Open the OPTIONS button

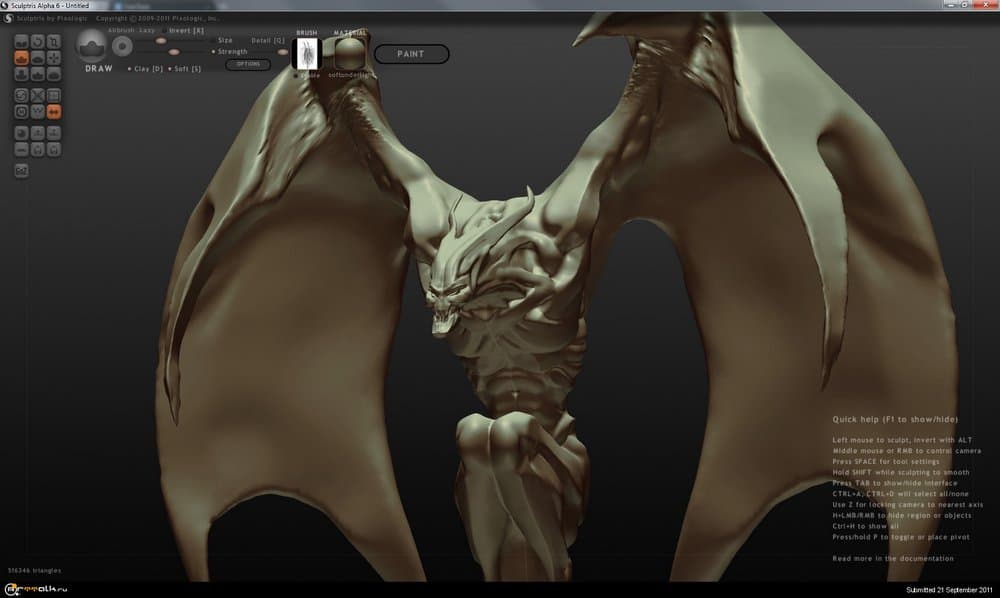[x=248, y=64]
